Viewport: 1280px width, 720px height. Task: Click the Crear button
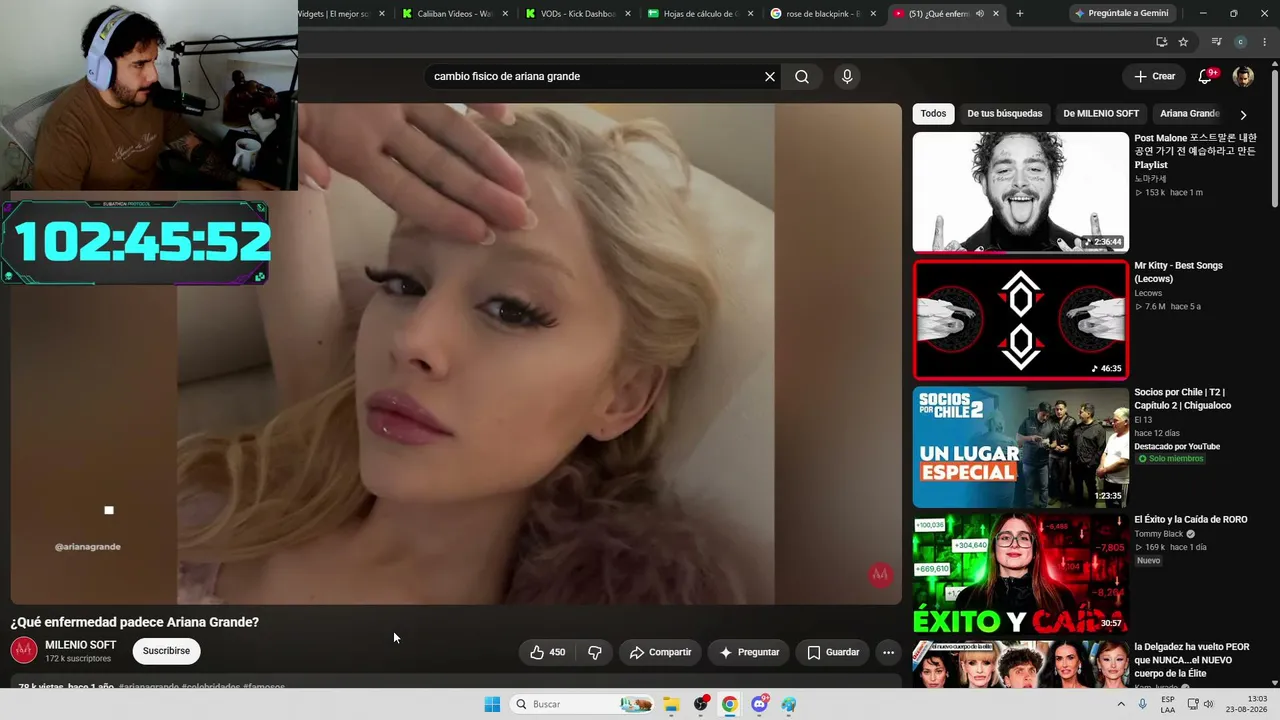[1155, 76]
